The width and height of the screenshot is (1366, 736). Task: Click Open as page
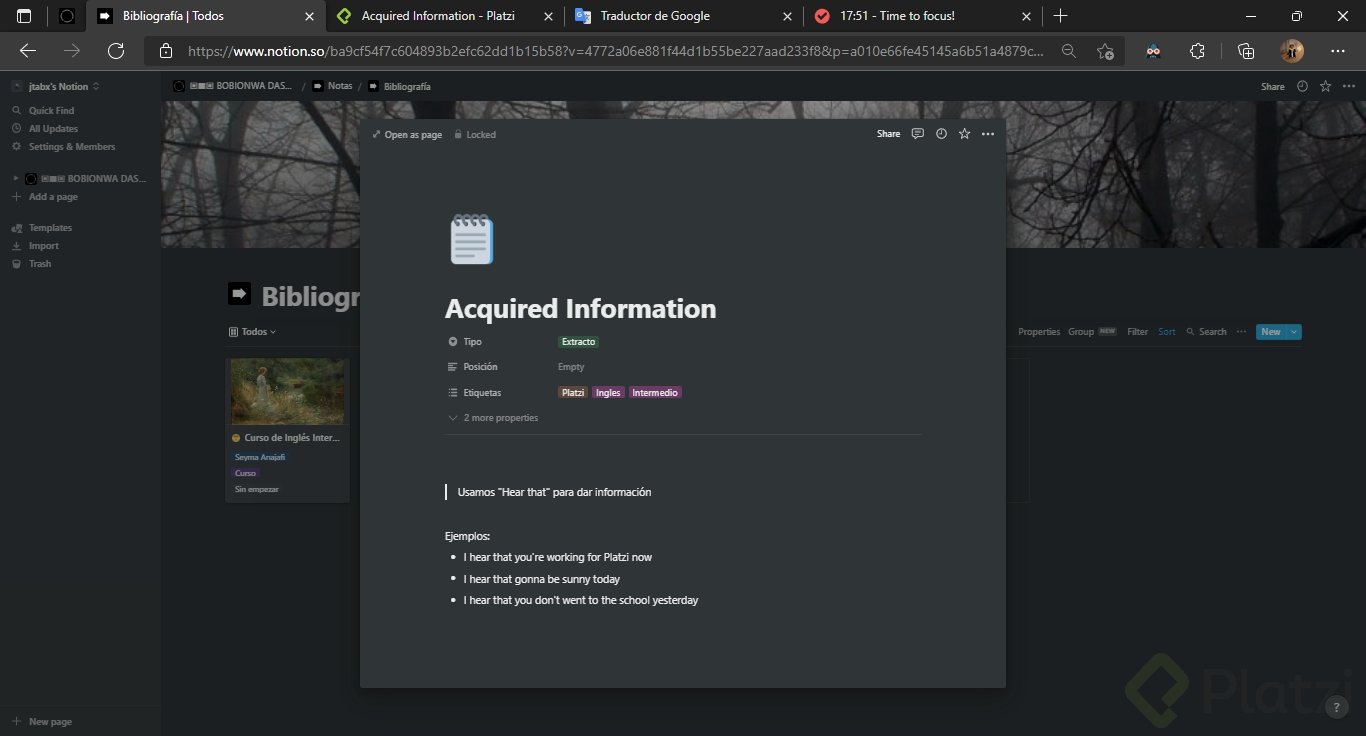(407, 133)
